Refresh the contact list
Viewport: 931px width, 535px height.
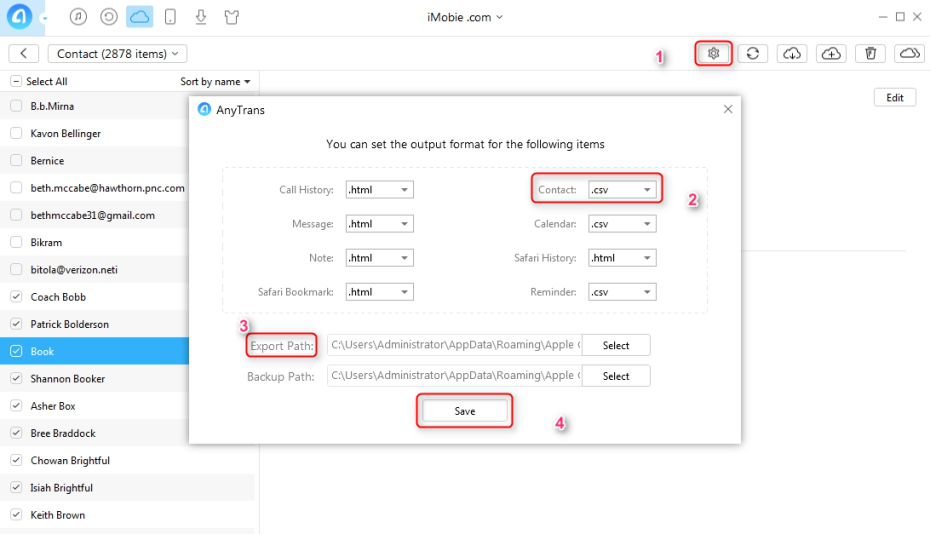752,53
